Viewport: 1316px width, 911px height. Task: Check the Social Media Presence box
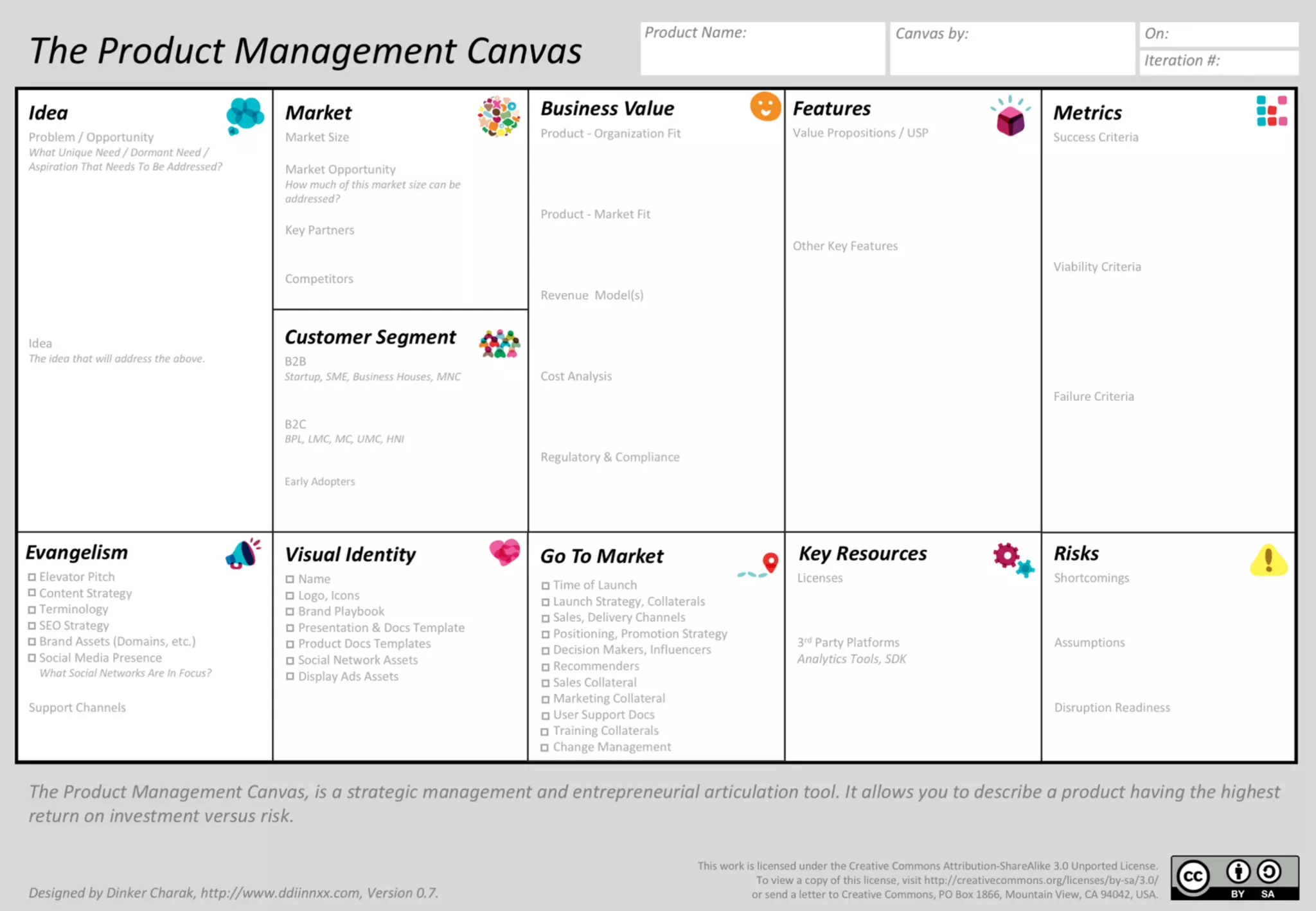31,658
